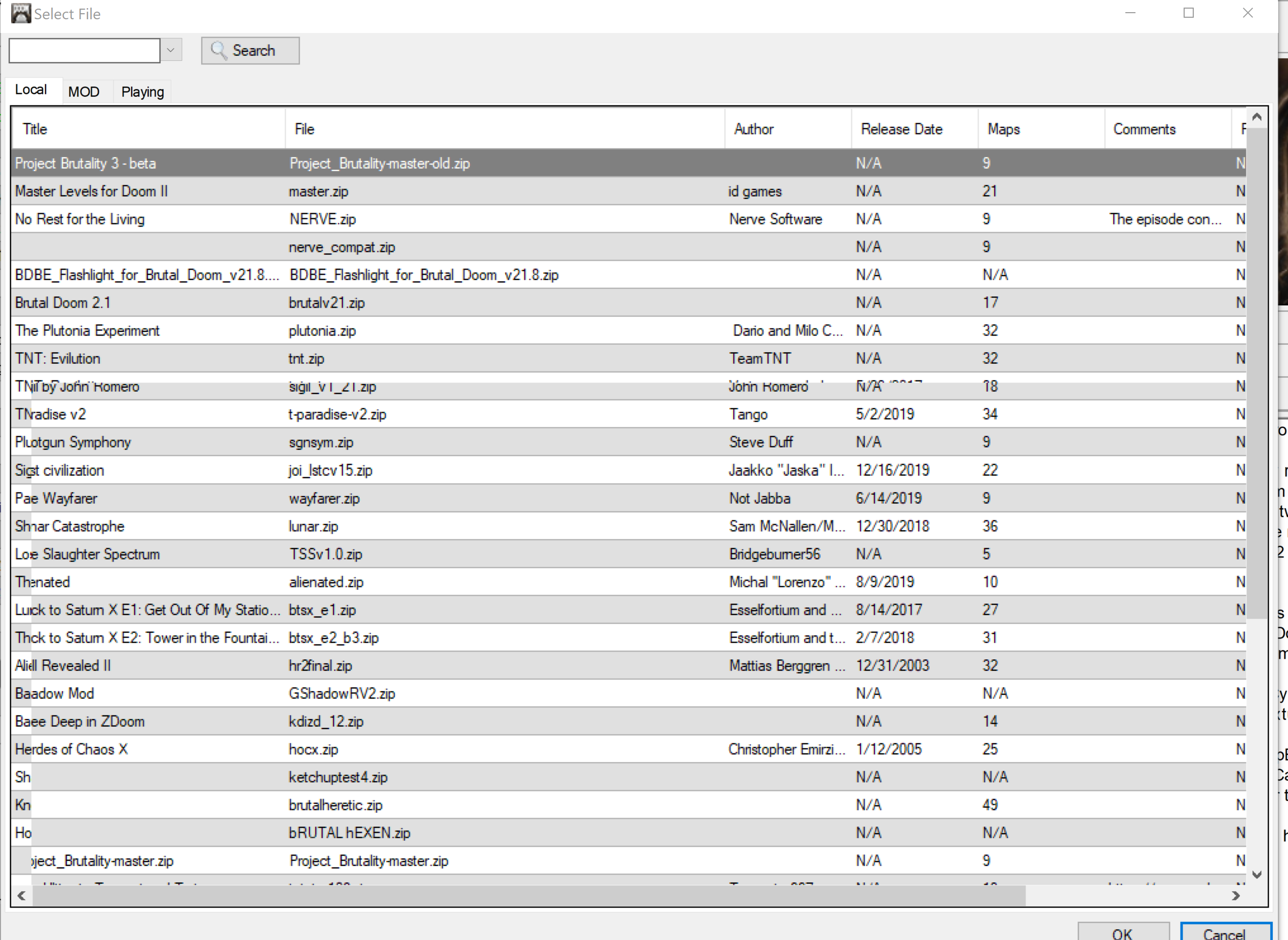
Task: Click the scroll-up arrow of the vertical scrollbar
Action: click(x=1257, y=116)
